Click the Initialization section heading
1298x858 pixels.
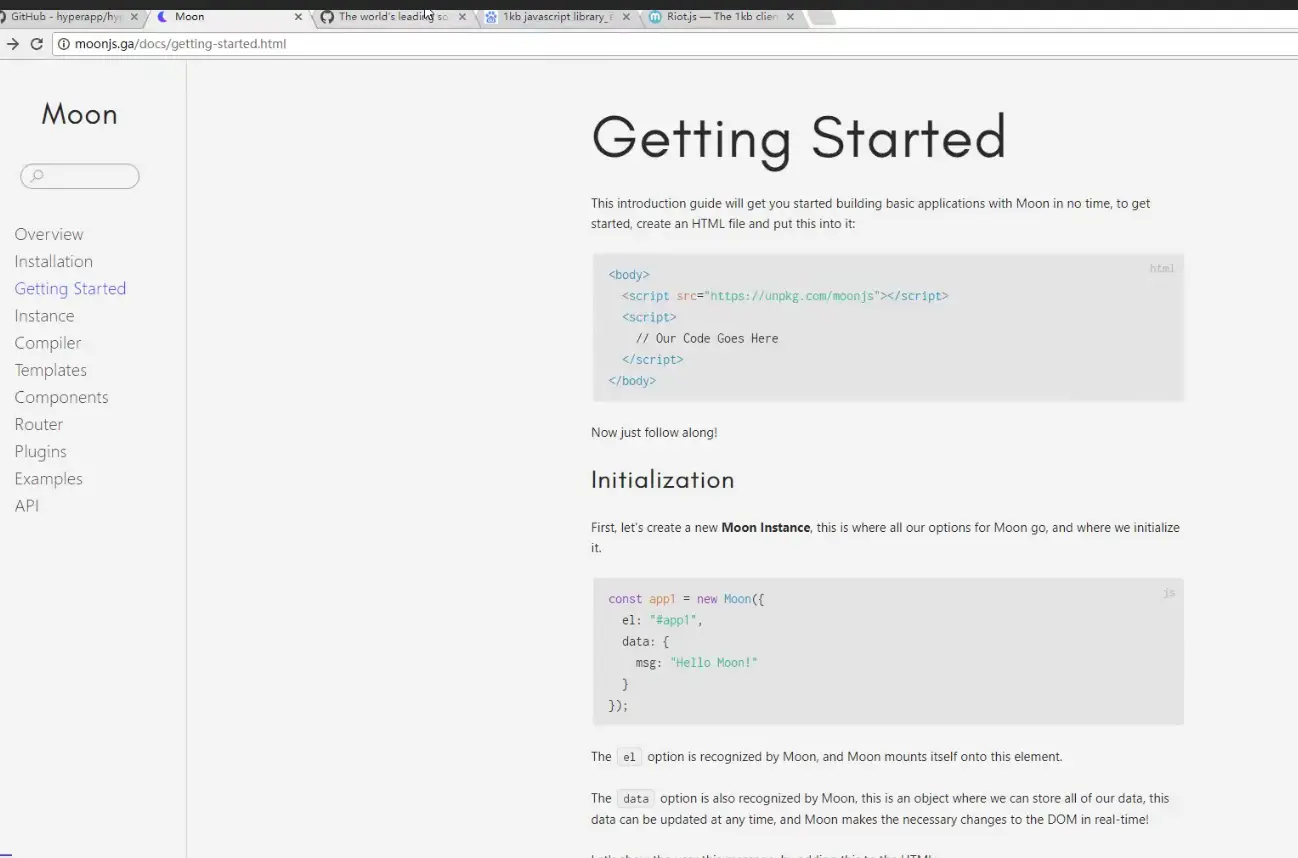(x=663, y=480)
